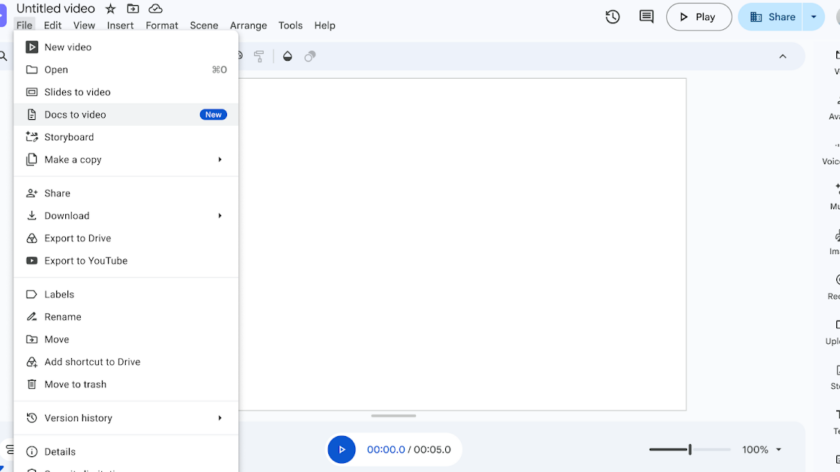Open the Tools menu

[x=290, y=25]
